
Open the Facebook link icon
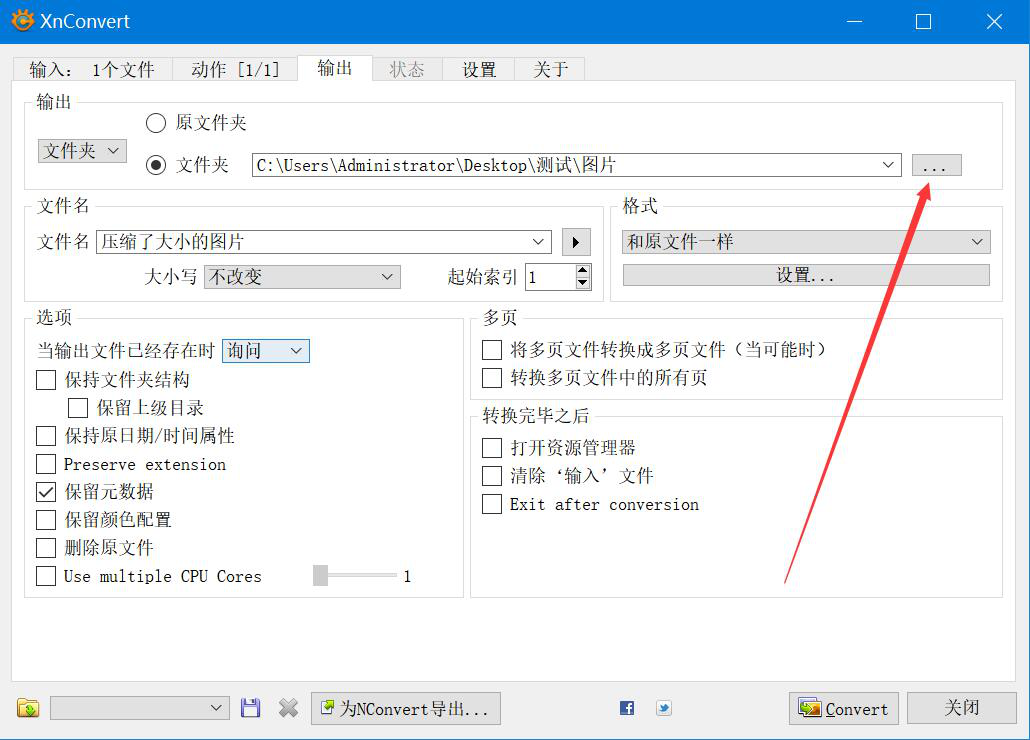click(x=627, y=708)
